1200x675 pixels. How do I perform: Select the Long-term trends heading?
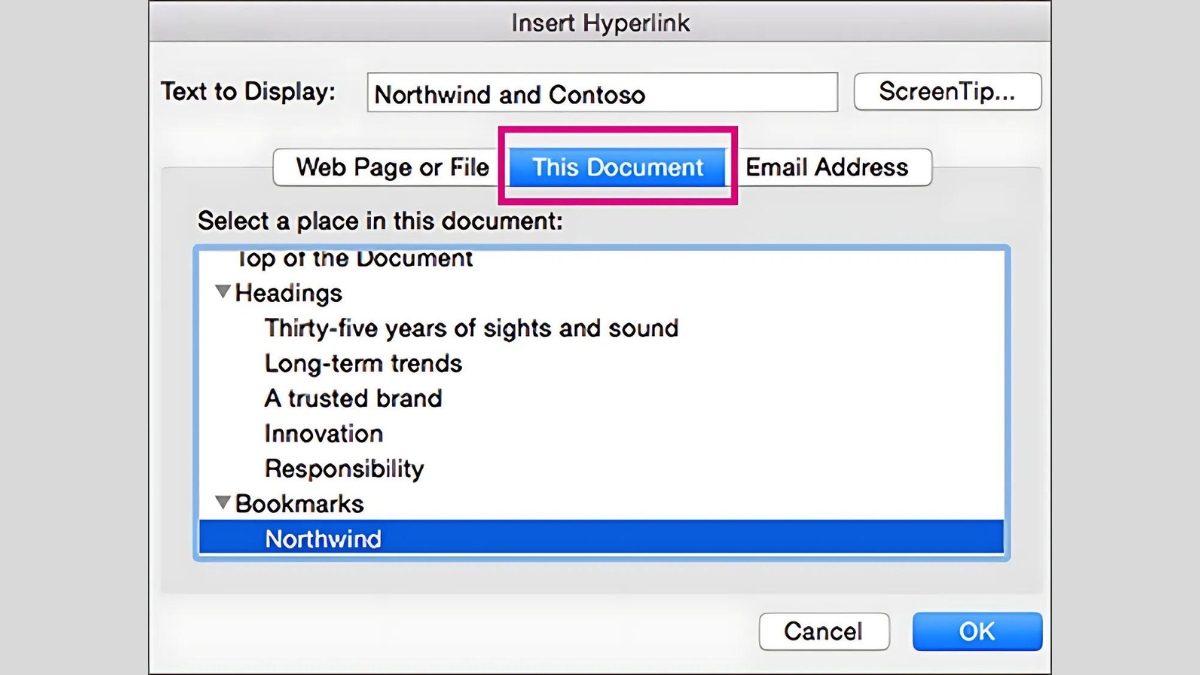click(363, 363)
